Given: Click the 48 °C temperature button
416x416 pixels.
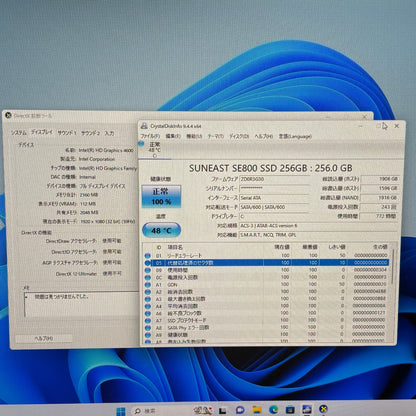Looking at the screenshot, I should tap(161, 230).
